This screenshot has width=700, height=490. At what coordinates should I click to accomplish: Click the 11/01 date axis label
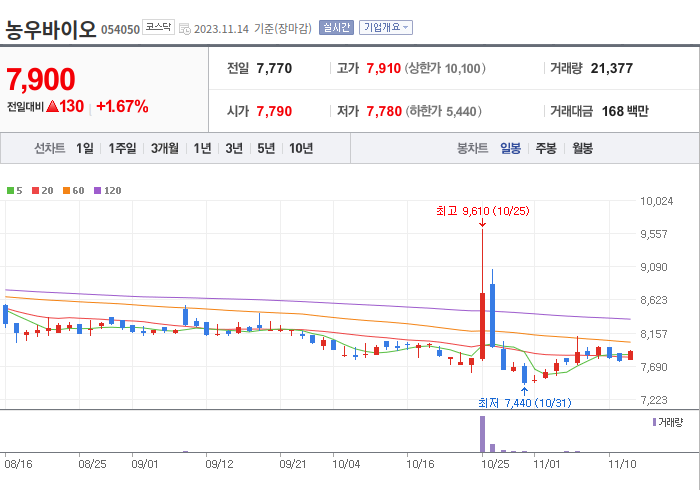pos(547,464)
